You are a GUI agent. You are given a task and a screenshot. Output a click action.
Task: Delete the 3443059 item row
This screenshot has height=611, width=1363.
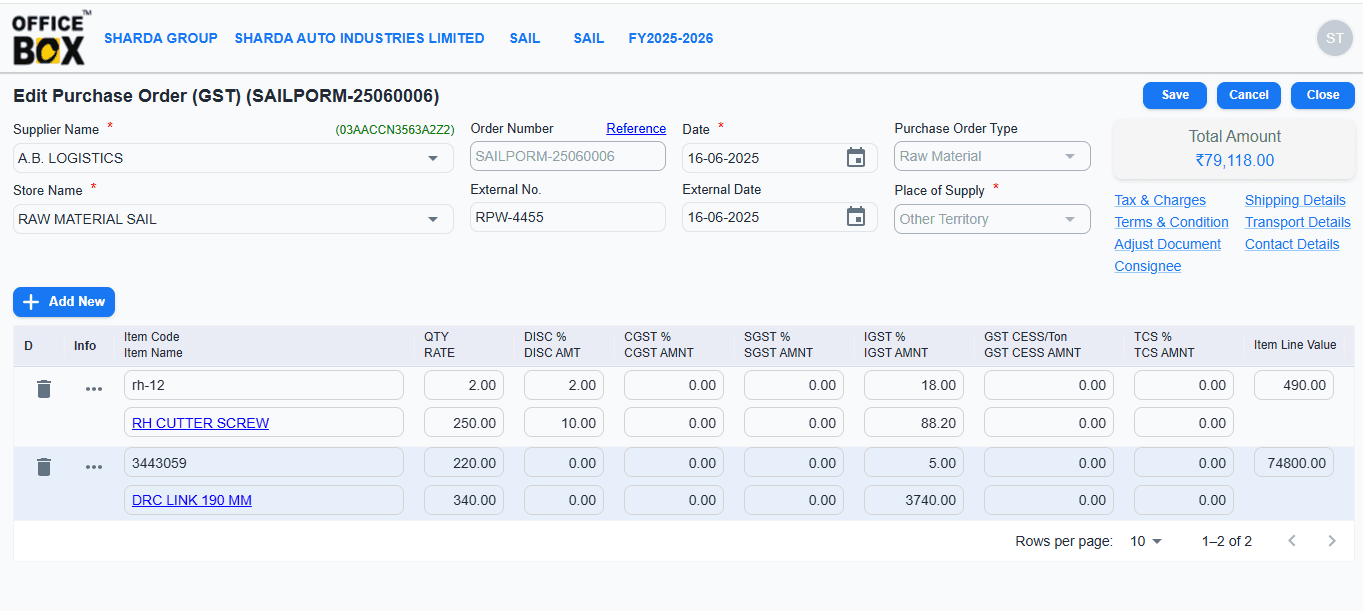(44, 467)
